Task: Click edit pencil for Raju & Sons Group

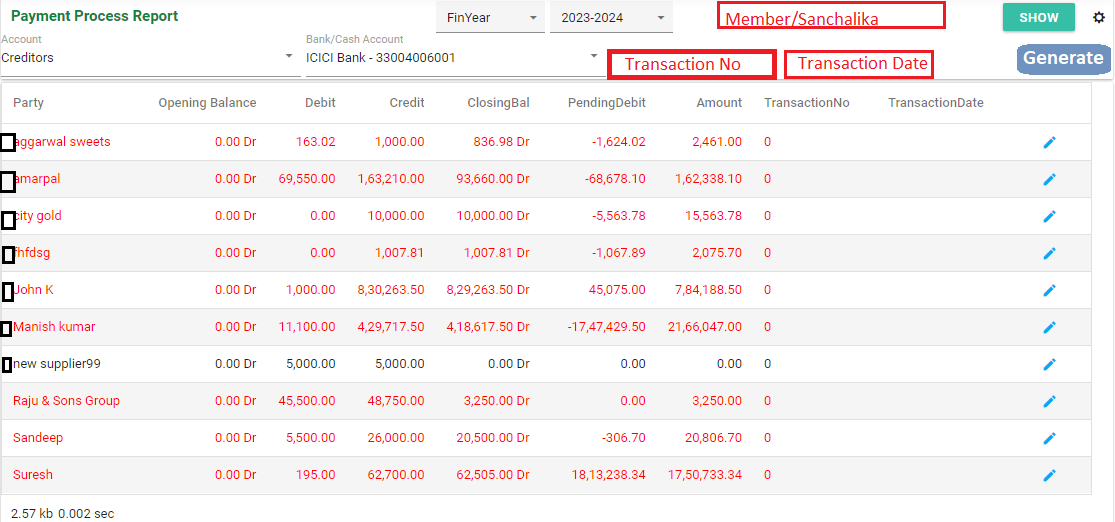Action: pyautogui.click(x=1049, y=401)
